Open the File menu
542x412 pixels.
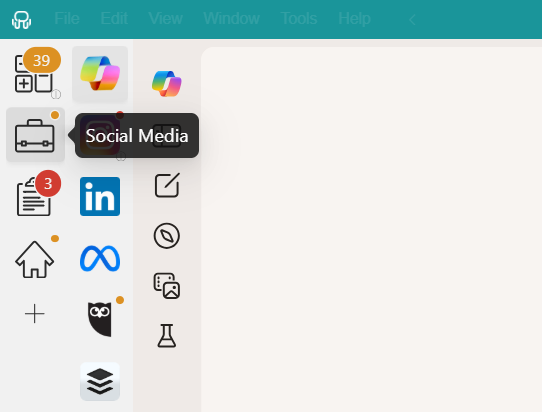[x=67, y=19]
